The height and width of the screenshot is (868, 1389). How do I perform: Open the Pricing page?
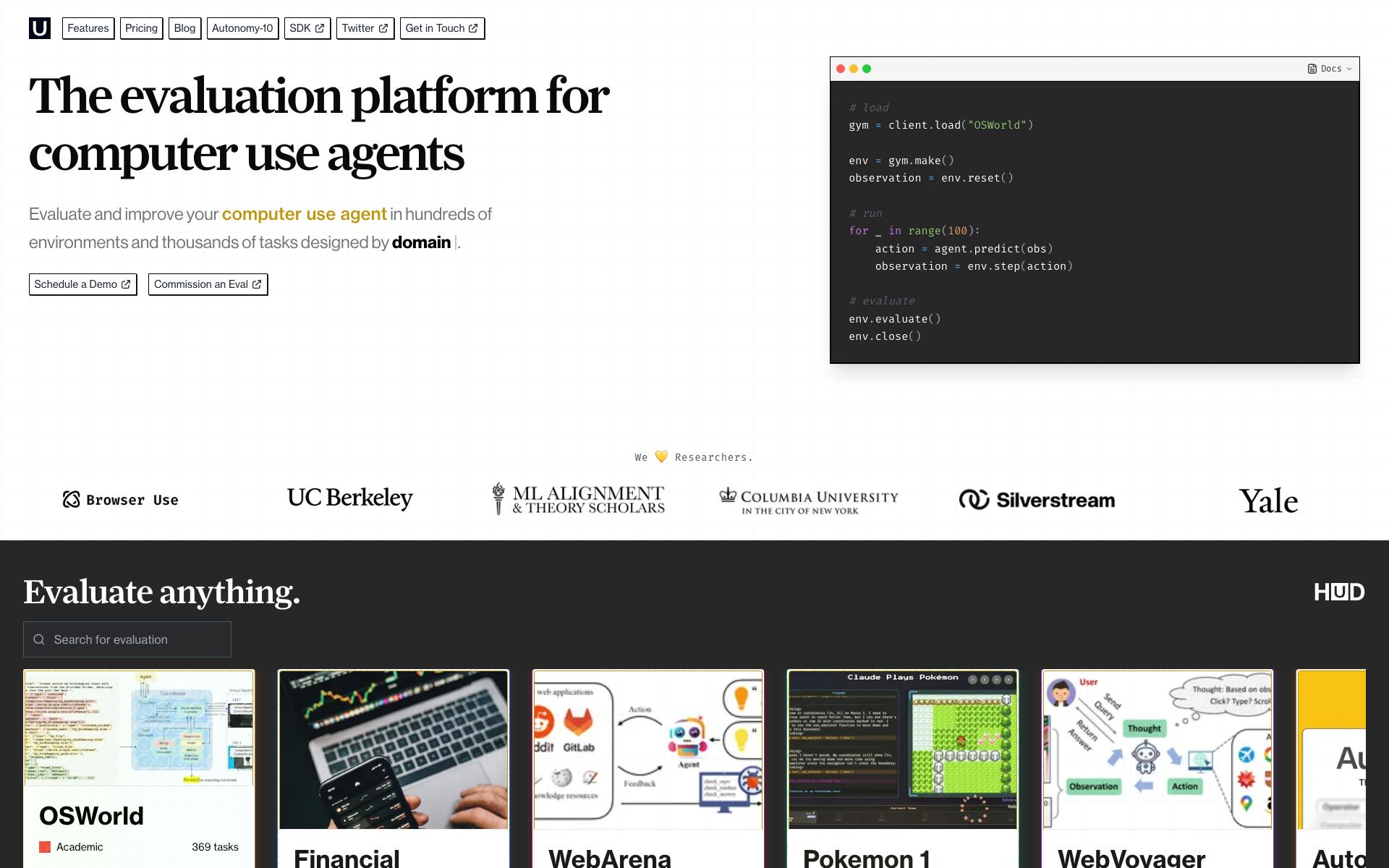[141, 28]
